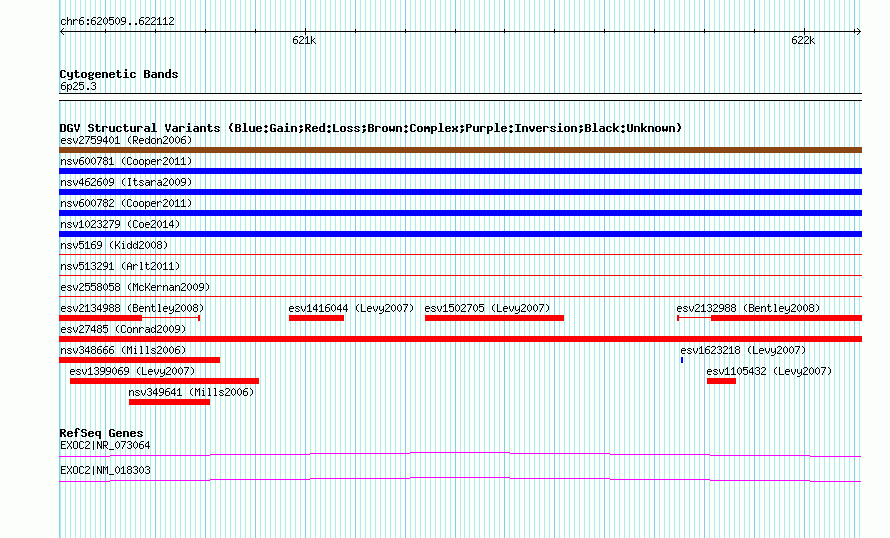Click the esv1399069 (Levy2007) label
This screenshot has height=538, width=890.
pyautogui.click(x=132, y=371)
